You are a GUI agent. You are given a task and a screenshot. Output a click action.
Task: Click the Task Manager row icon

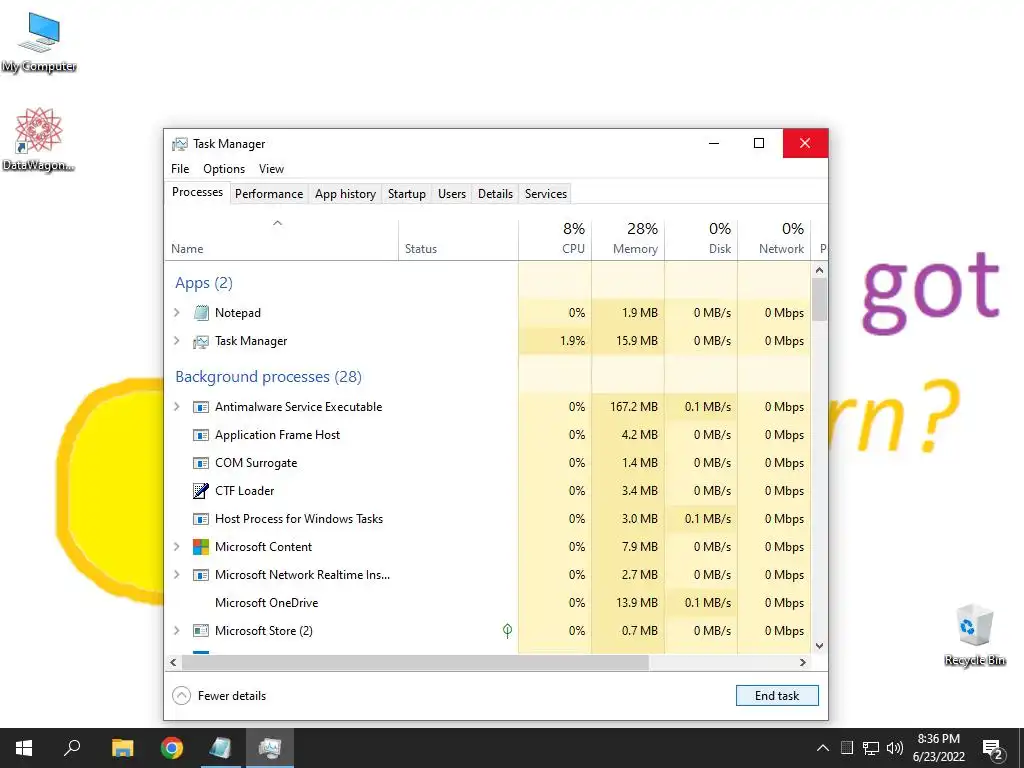[201, 341]
